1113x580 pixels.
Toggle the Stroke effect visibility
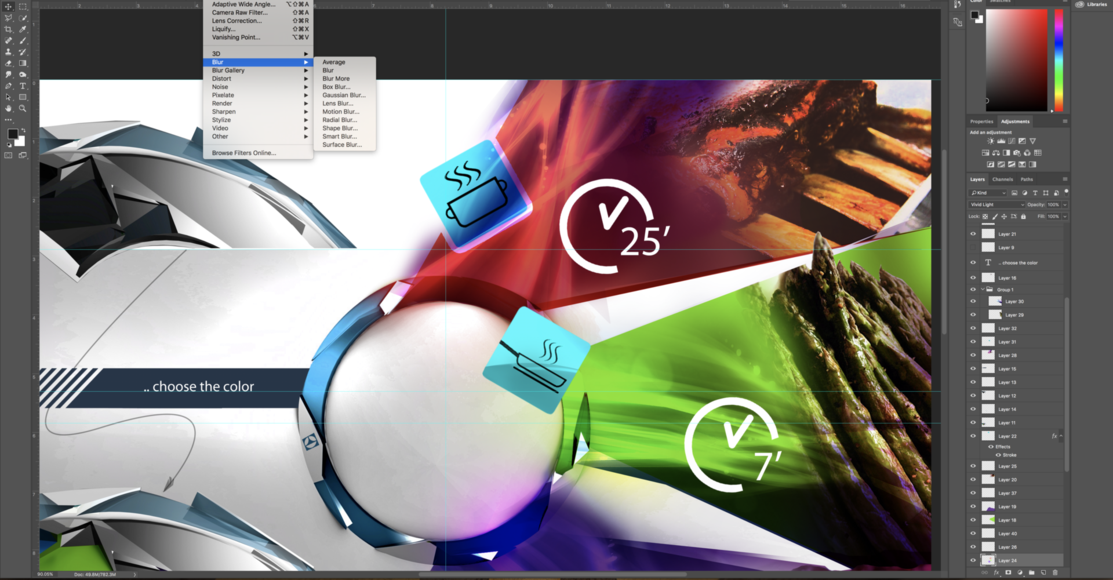(x=998, y=455)
